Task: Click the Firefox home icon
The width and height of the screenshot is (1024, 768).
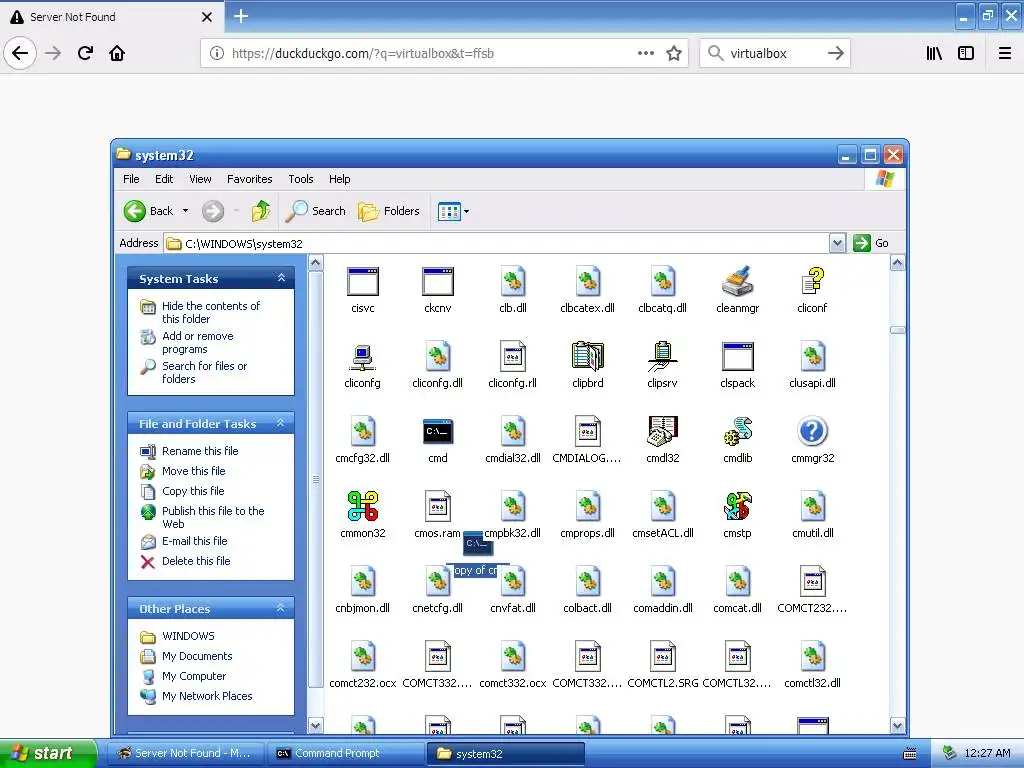Action: [117, 53]
